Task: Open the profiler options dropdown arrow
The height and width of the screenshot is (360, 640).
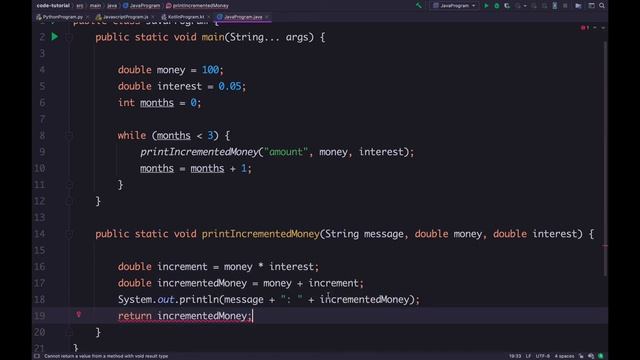Action: (525, 6)
